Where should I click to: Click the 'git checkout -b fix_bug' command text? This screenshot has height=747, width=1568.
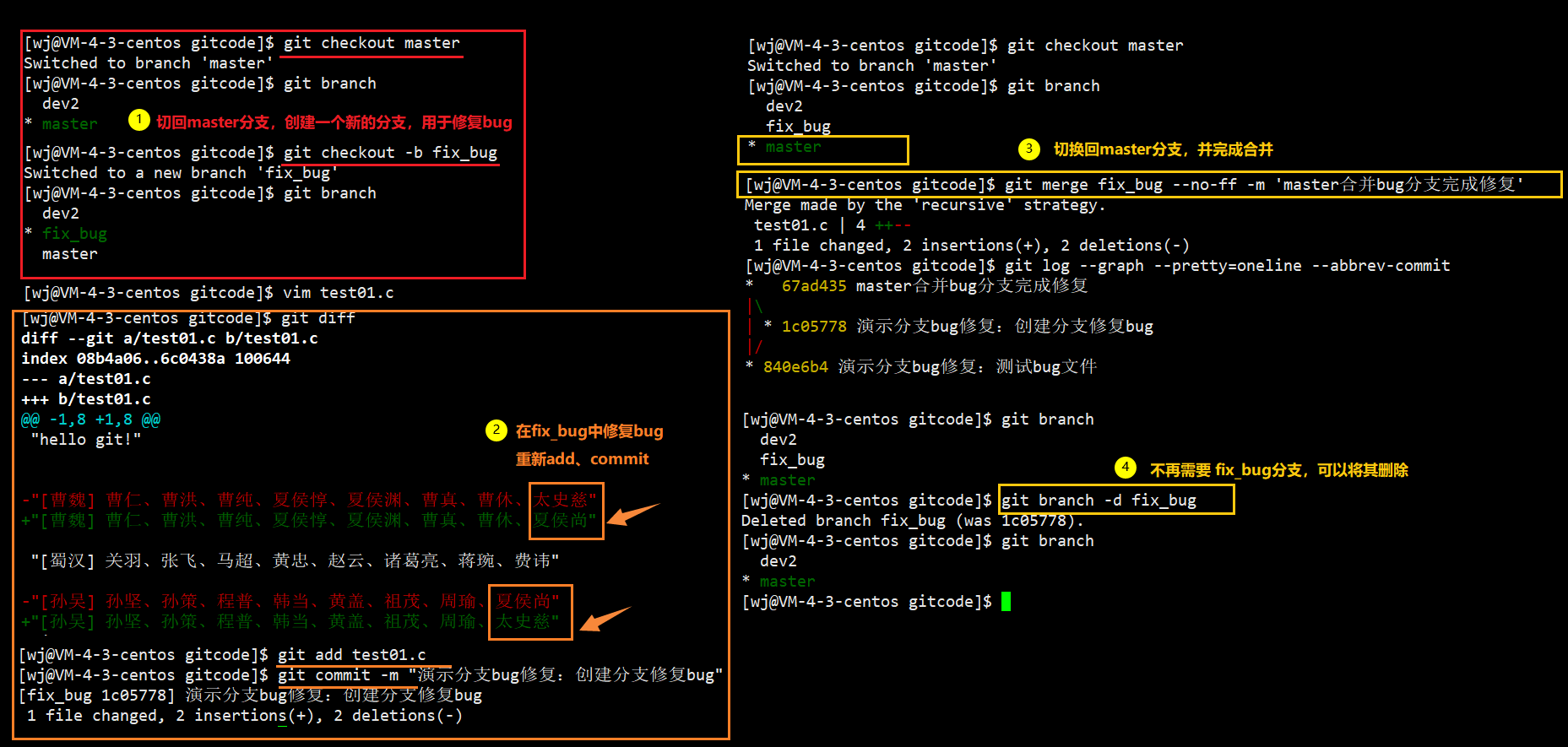tap(390, 153)
